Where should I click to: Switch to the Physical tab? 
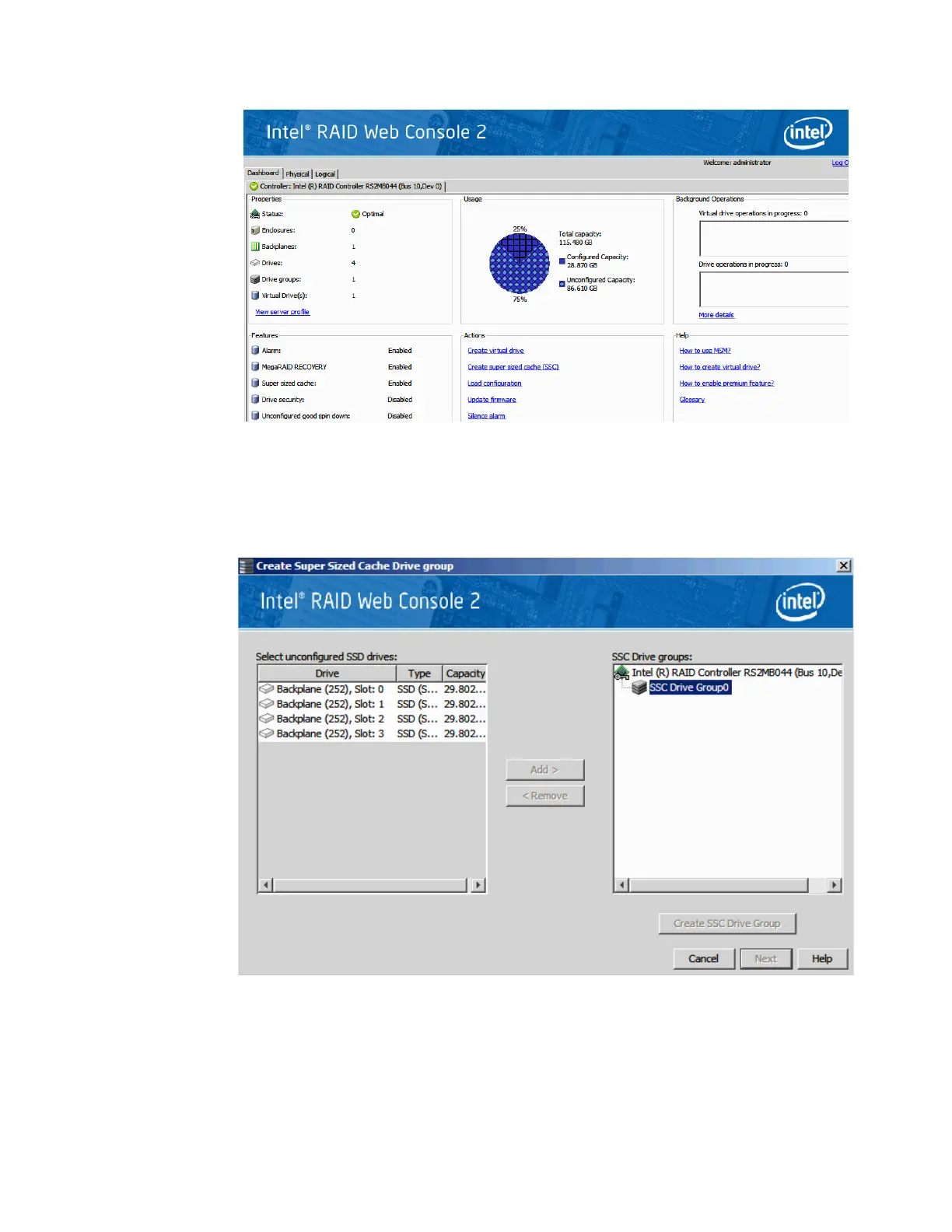point(297,174)
